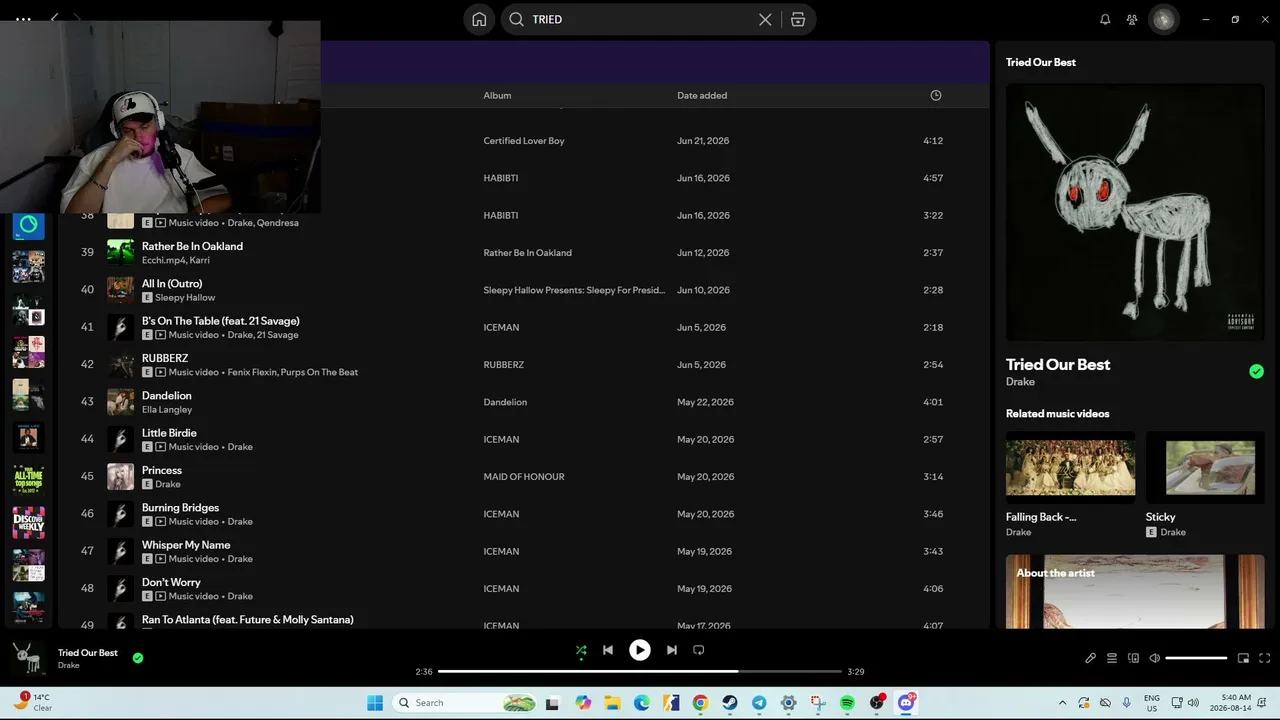Click the Tried Our Best cover in player bar

pyautogui.click(x=28, y=658)
